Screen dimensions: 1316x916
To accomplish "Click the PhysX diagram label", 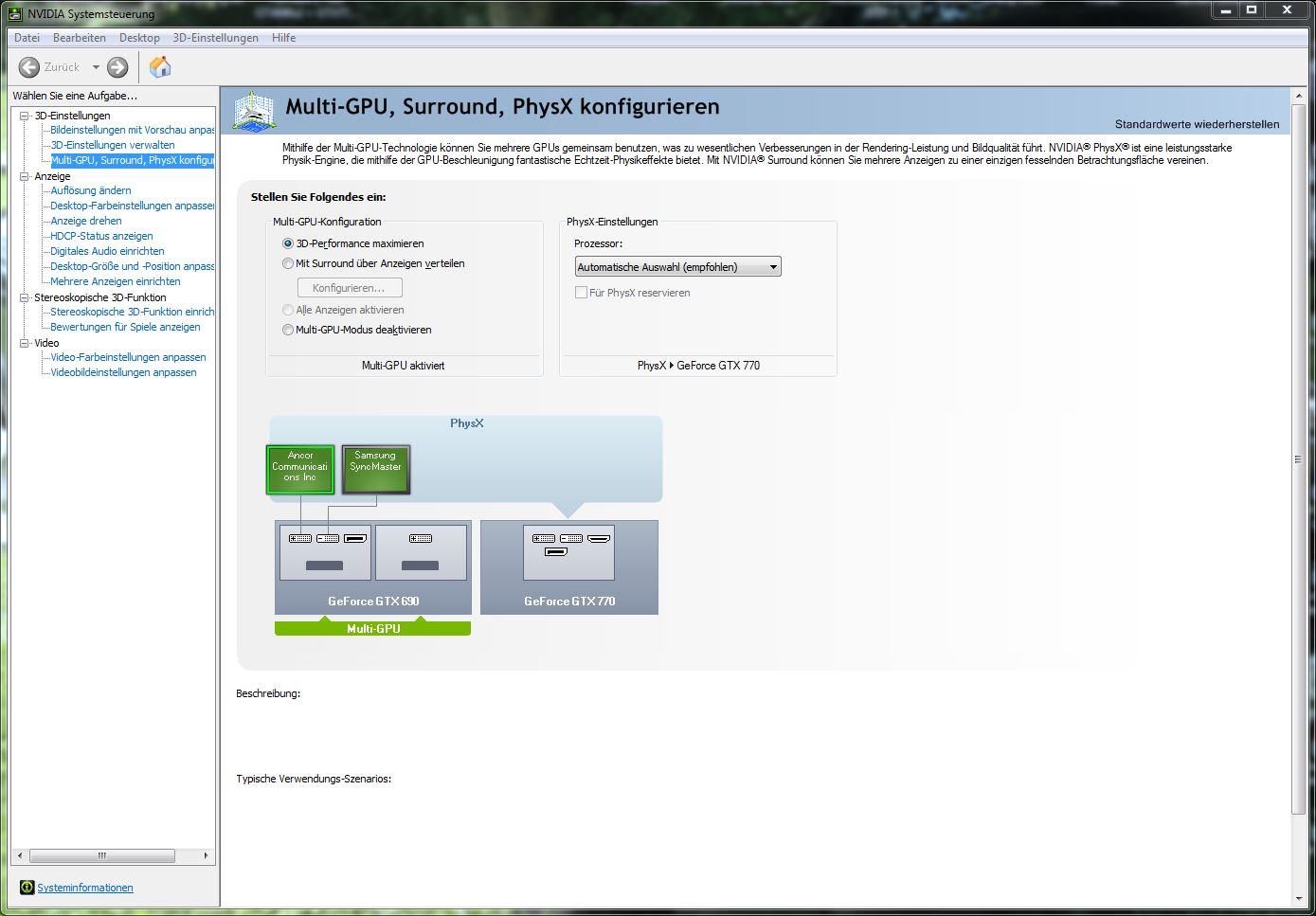I will pyautogui.click(x=467, y=423).
